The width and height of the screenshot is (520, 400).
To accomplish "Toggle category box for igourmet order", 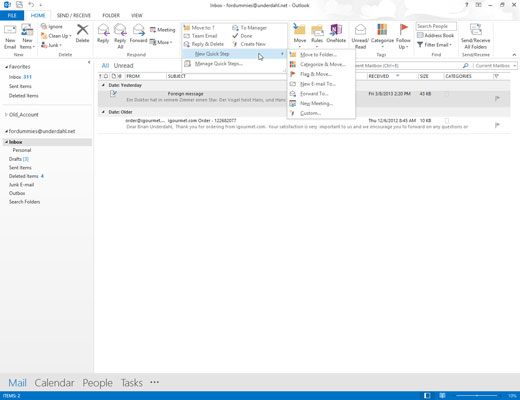I will [x=447, y=121].
